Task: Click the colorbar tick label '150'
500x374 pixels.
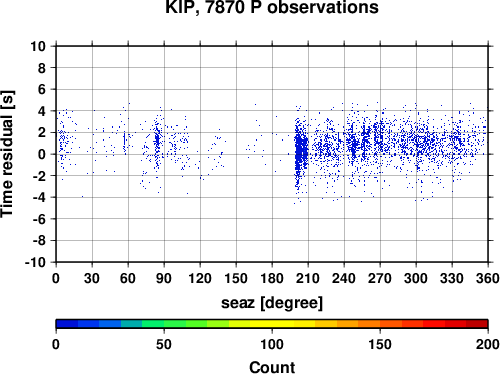Action: pos(380,344)
